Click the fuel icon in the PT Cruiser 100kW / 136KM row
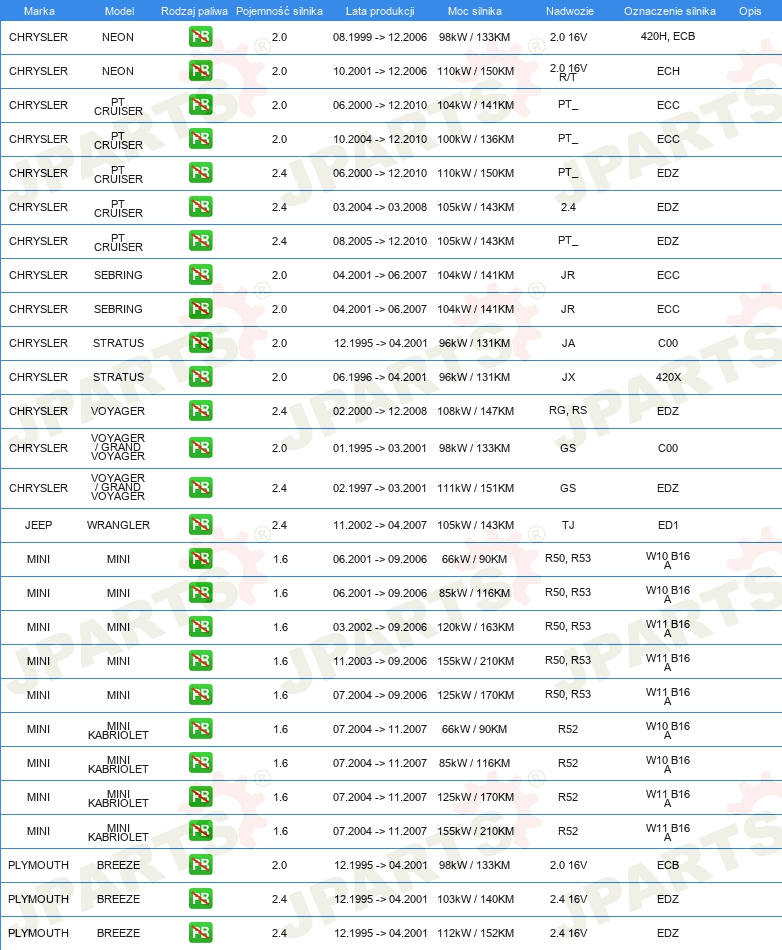The image size is (782, 950). click(x=200, y=139)
